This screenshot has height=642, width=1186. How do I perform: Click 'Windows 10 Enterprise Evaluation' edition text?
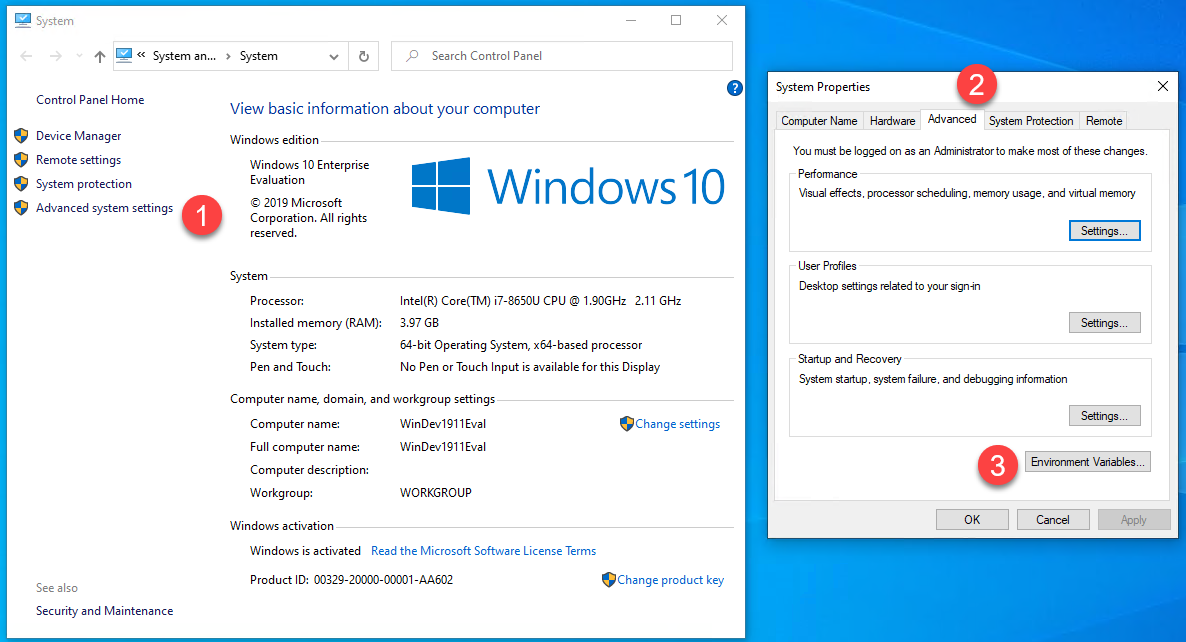click(309, 172)
